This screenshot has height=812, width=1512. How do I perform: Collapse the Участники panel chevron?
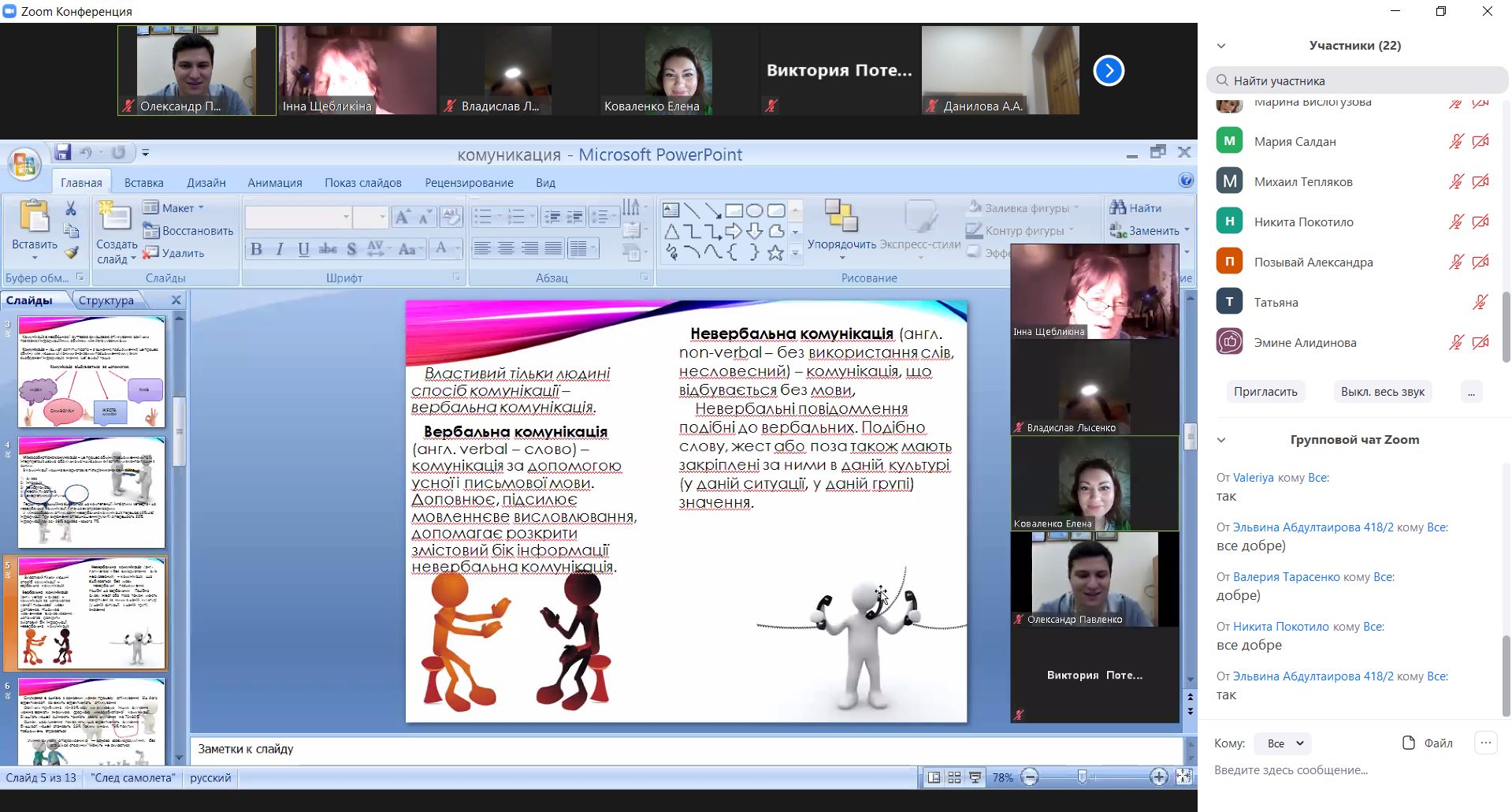pos(1221,46)
